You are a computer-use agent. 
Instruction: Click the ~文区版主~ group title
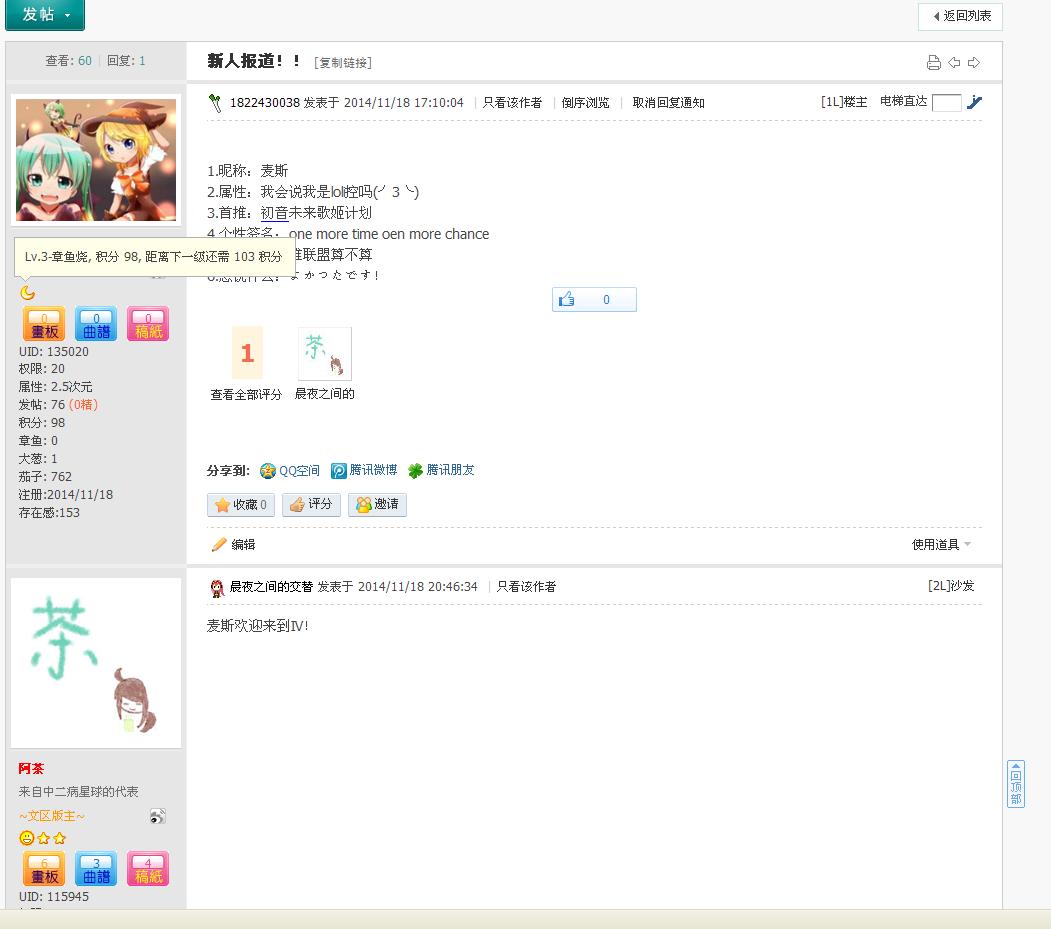pyautogui.click(x=52, y=816)
